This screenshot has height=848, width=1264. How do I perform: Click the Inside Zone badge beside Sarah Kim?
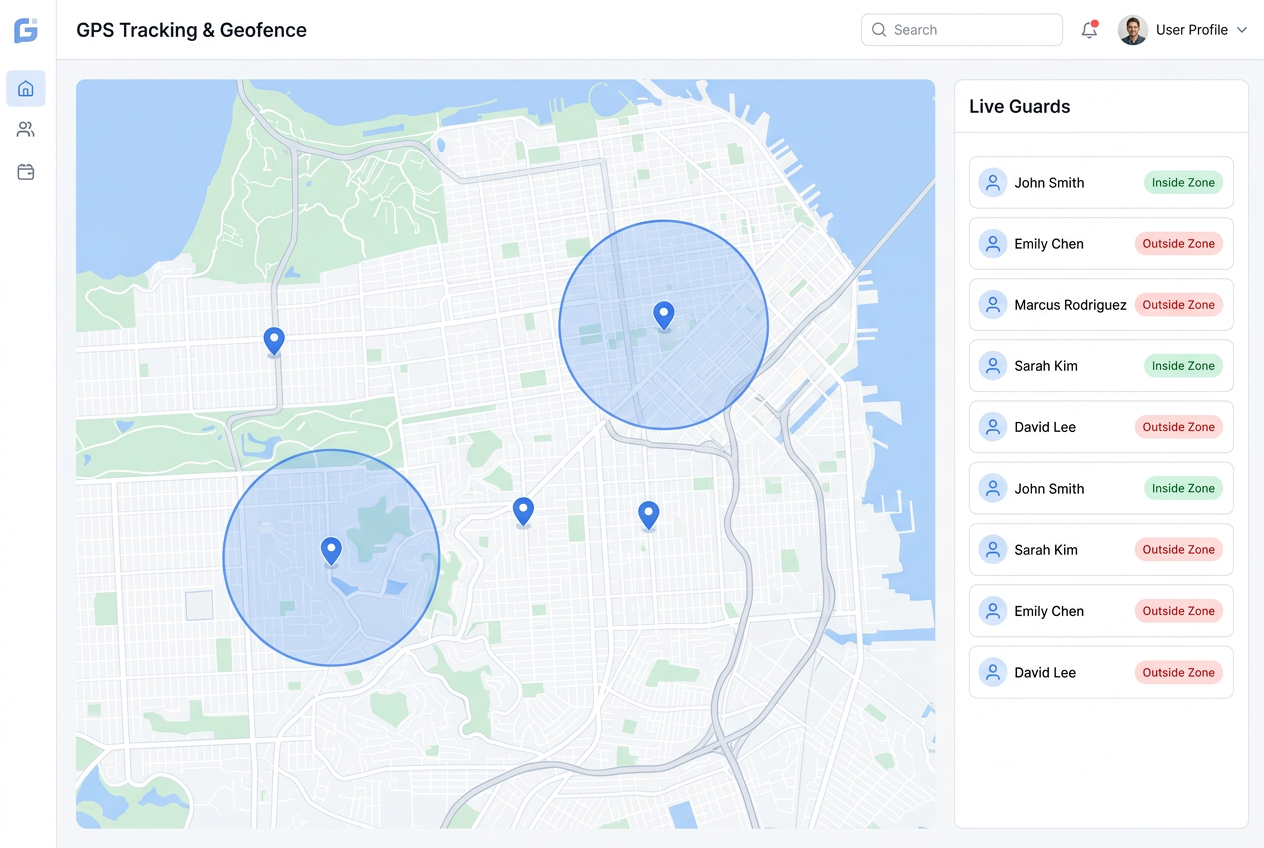pyautogui.click(x=1183, y=366)
